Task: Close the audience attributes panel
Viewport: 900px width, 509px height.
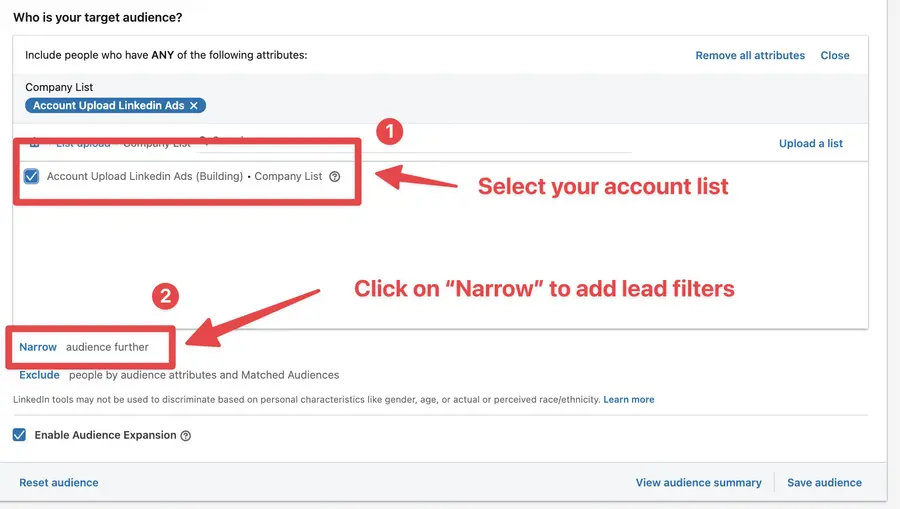Action: pyautogui.click(x=835, y=56)
